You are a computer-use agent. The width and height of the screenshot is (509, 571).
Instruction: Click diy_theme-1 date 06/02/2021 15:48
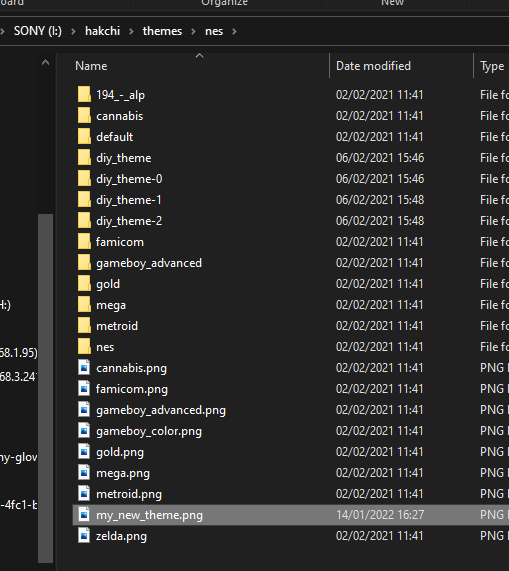pyautogui.click(x=380, y=200)
